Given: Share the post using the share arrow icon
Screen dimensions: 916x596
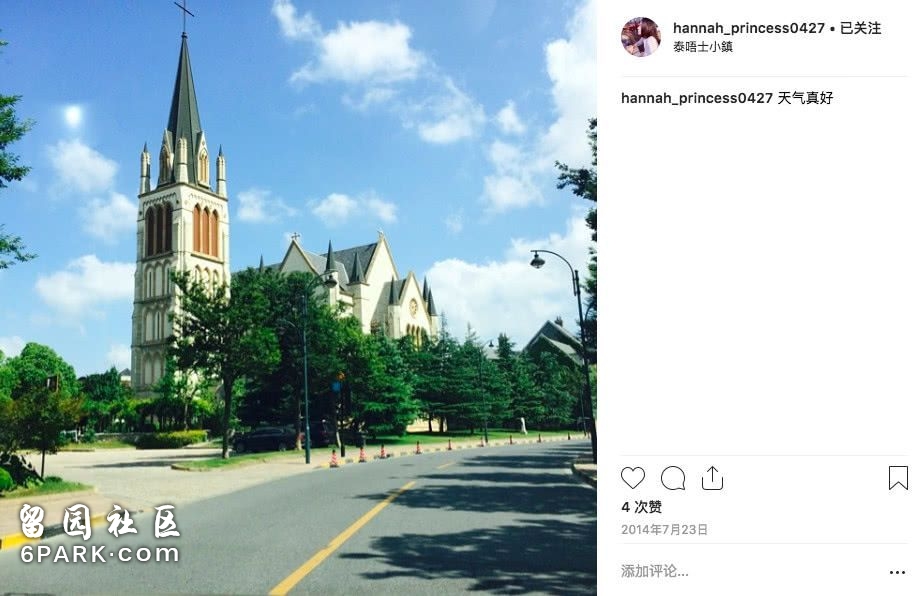Looking at the screenshot, I should (712, 478).
